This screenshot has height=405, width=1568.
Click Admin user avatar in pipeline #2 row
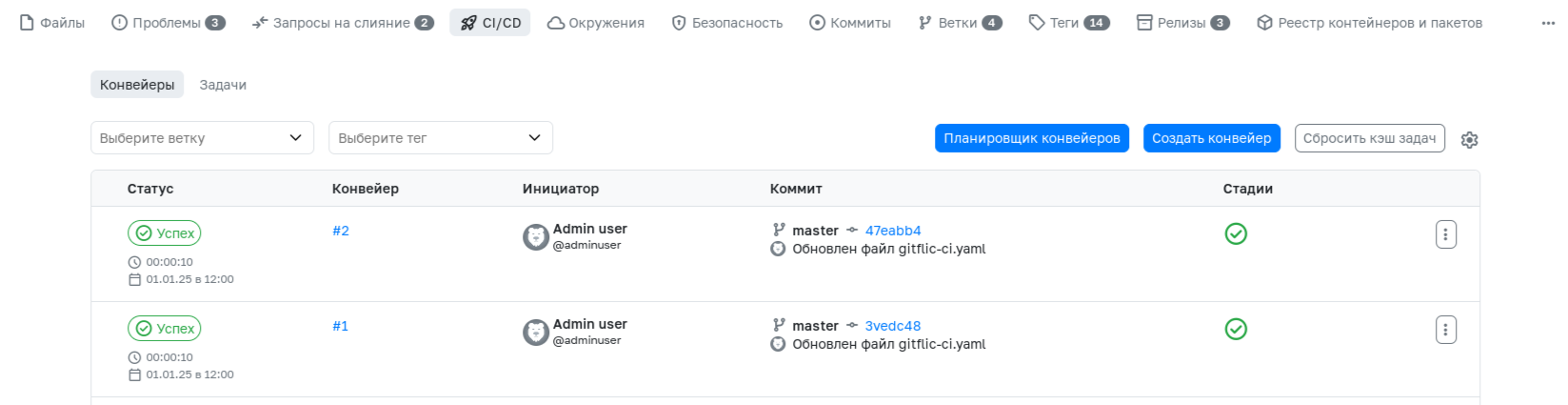coord(536,237)
